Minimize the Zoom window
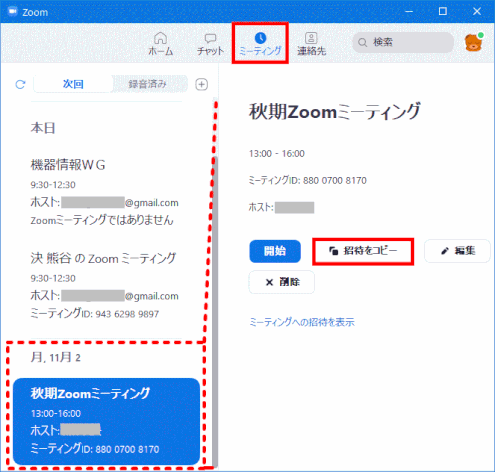The height and width of the screenshot is (472, 495). coord(409,11)
